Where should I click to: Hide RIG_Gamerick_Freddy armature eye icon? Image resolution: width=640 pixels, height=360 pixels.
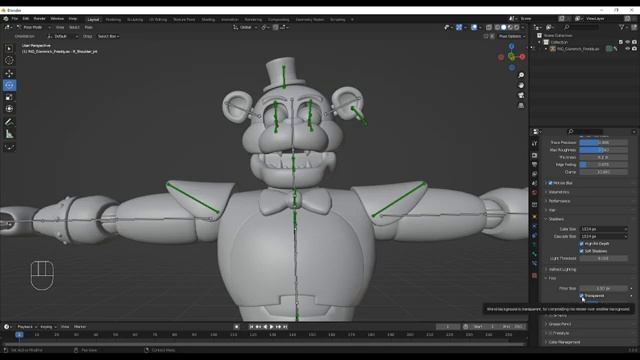628,49
